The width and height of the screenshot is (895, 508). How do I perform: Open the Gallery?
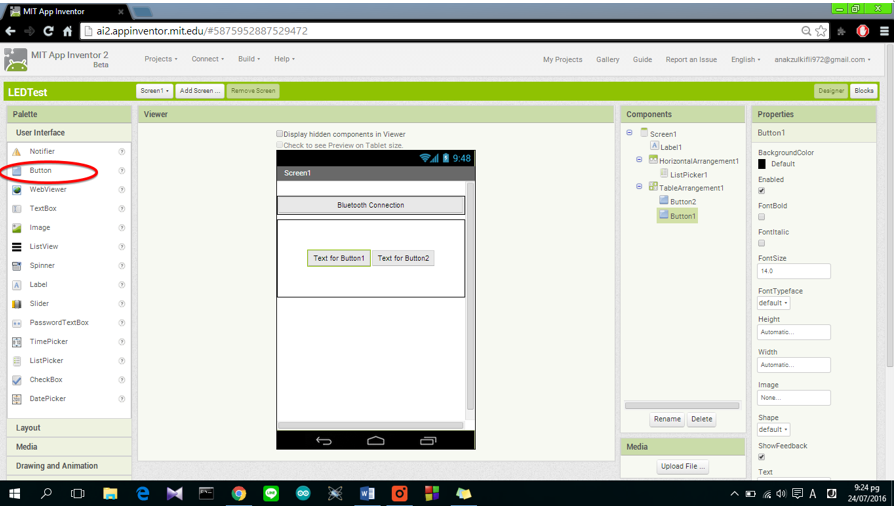tap(607, 59)
